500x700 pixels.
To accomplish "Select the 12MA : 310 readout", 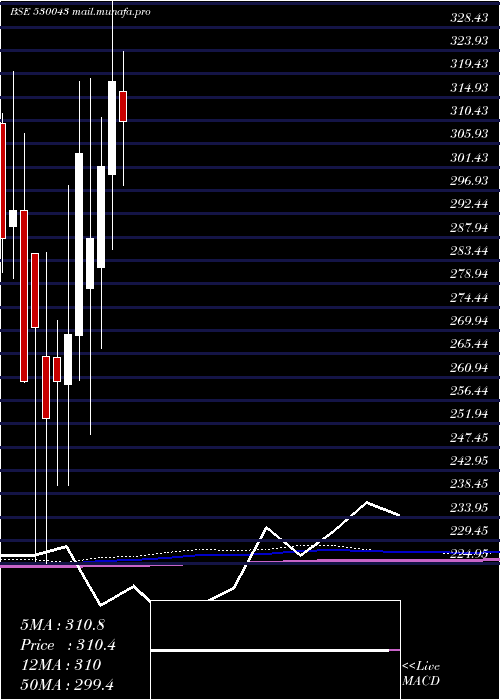I will (61, 665).
